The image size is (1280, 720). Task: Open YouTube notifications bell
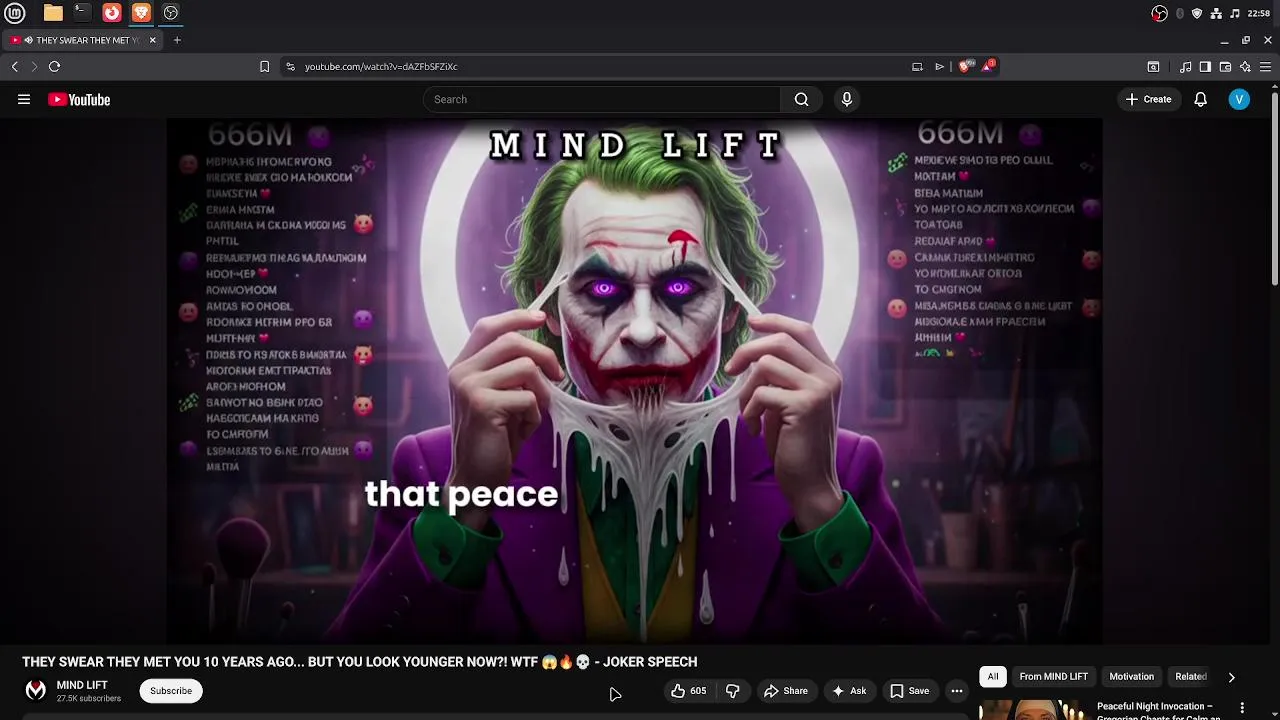click(x=1200, y=99)
